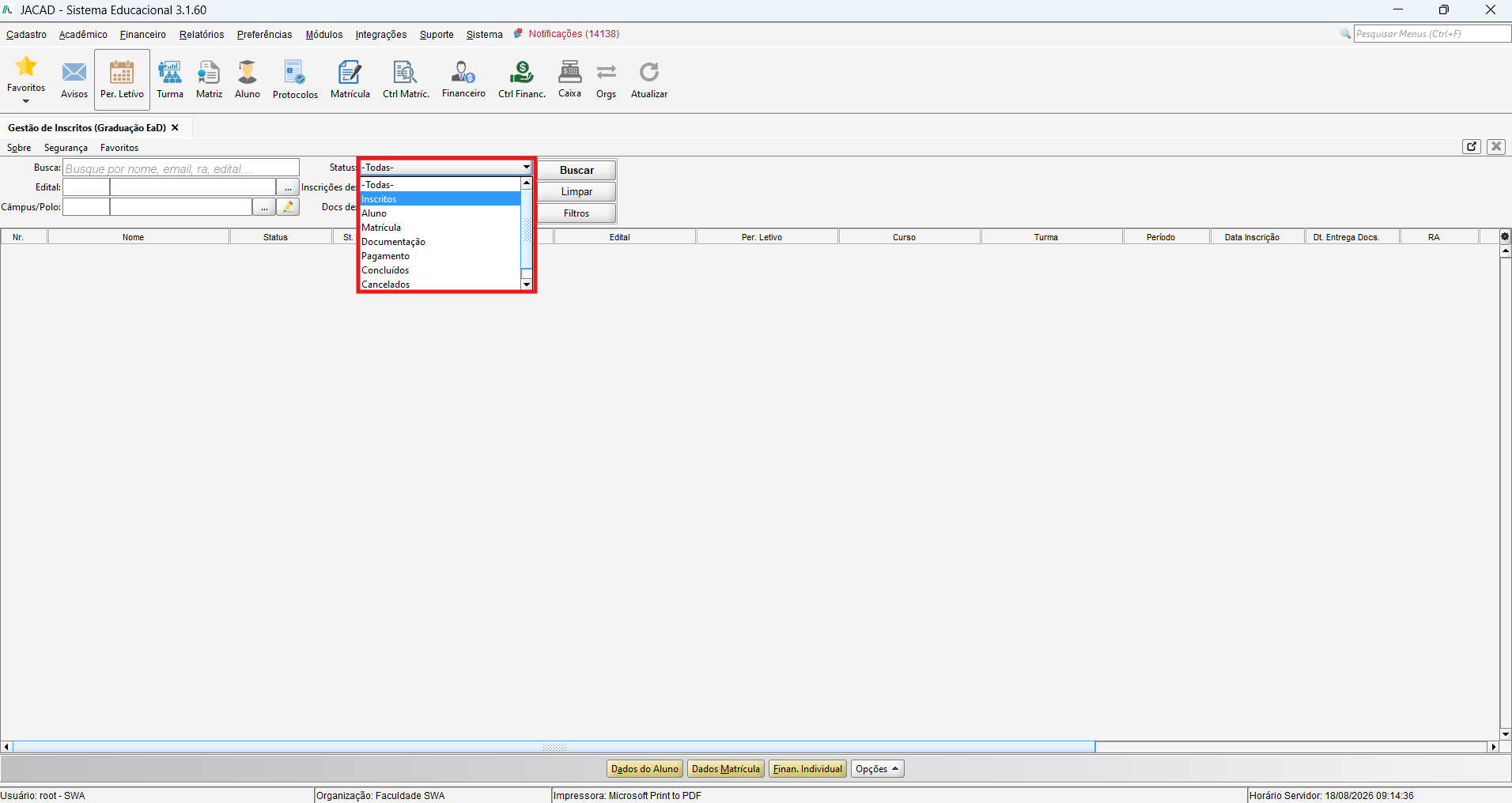The height and width of the screenshot is (803, 1512).
Task: Click the table's vertical scrollbar down arrow
Action: (1506, 734)
